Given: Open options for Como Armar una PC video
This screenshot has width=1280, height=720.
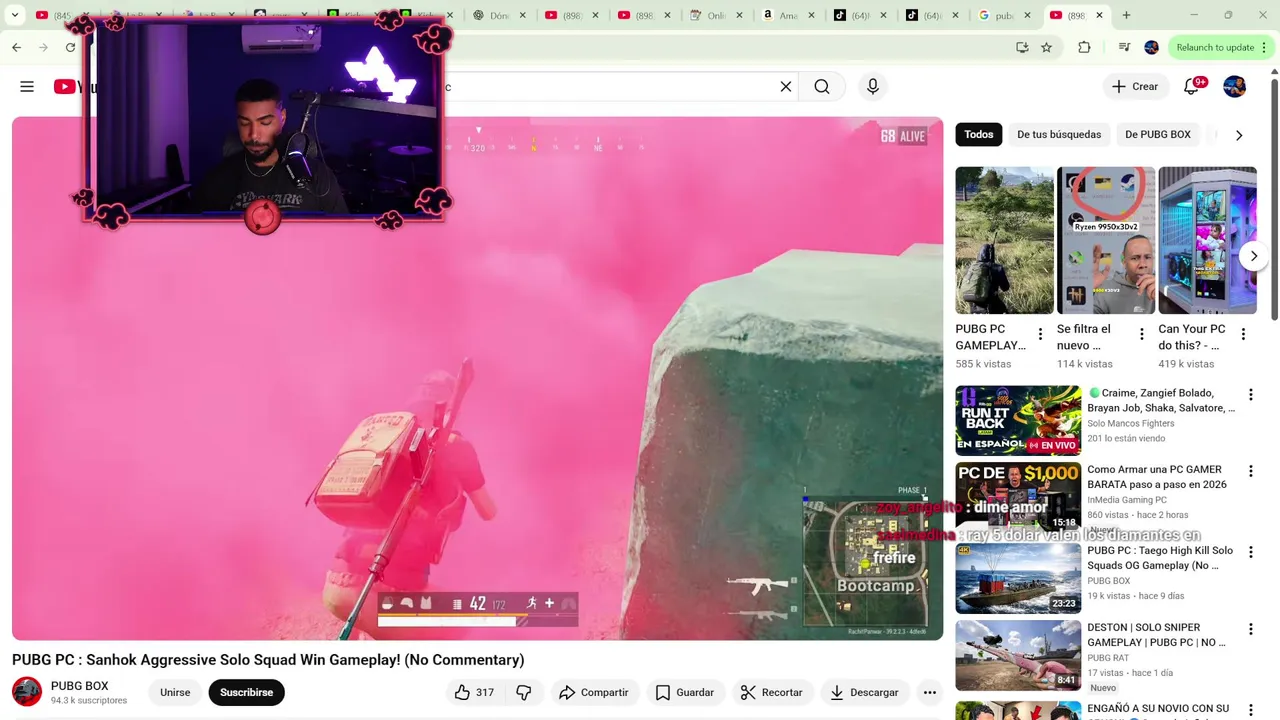Looking at the screenshot, I should coord(1250,471).
